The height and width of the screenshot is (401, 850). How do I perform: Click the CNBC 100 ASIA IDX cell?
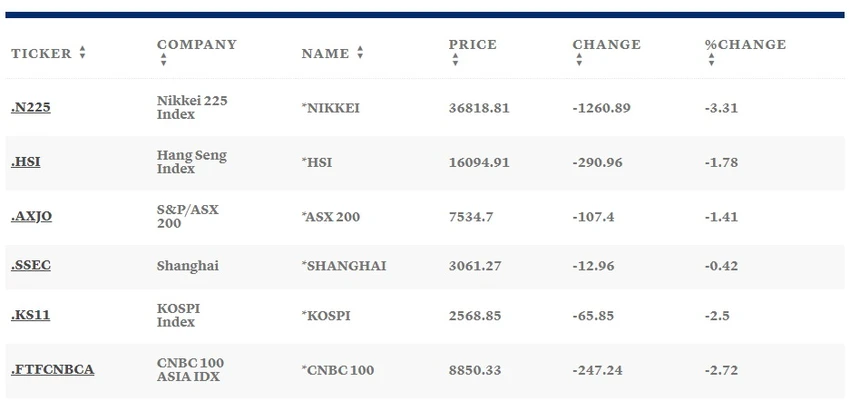pos(190,370)
